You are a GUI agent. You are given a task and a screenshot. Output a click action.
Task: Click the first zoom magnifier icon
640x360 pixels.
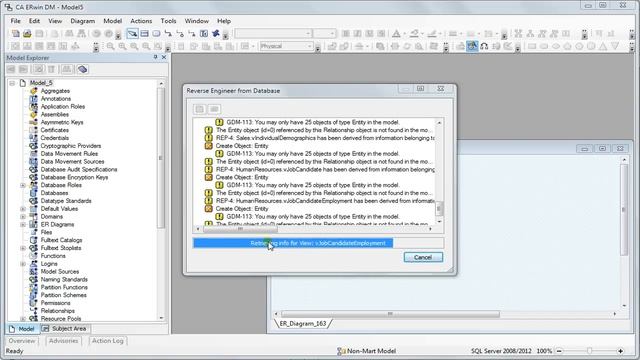[x=111, y=46]
